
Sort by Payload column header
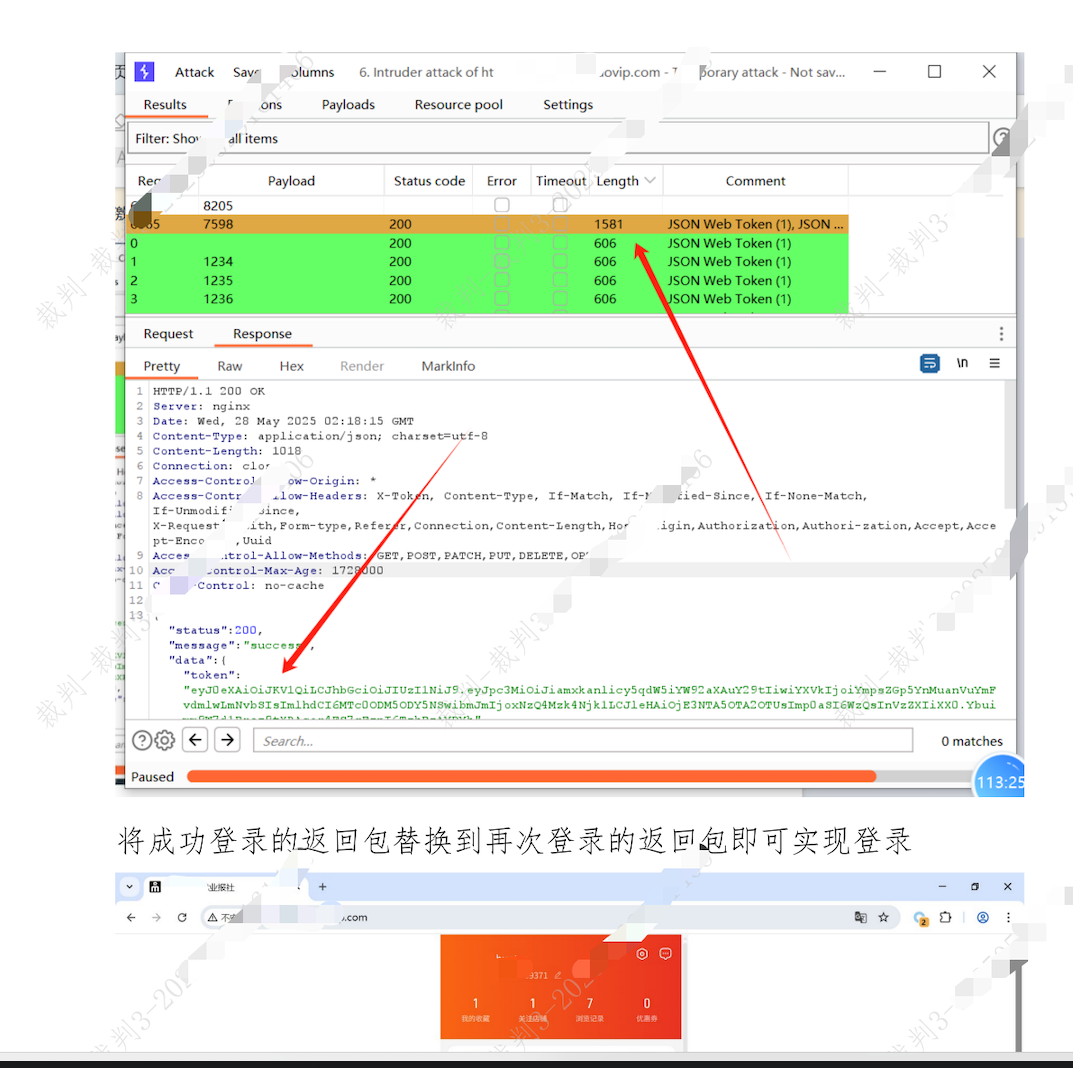point(292,181)
